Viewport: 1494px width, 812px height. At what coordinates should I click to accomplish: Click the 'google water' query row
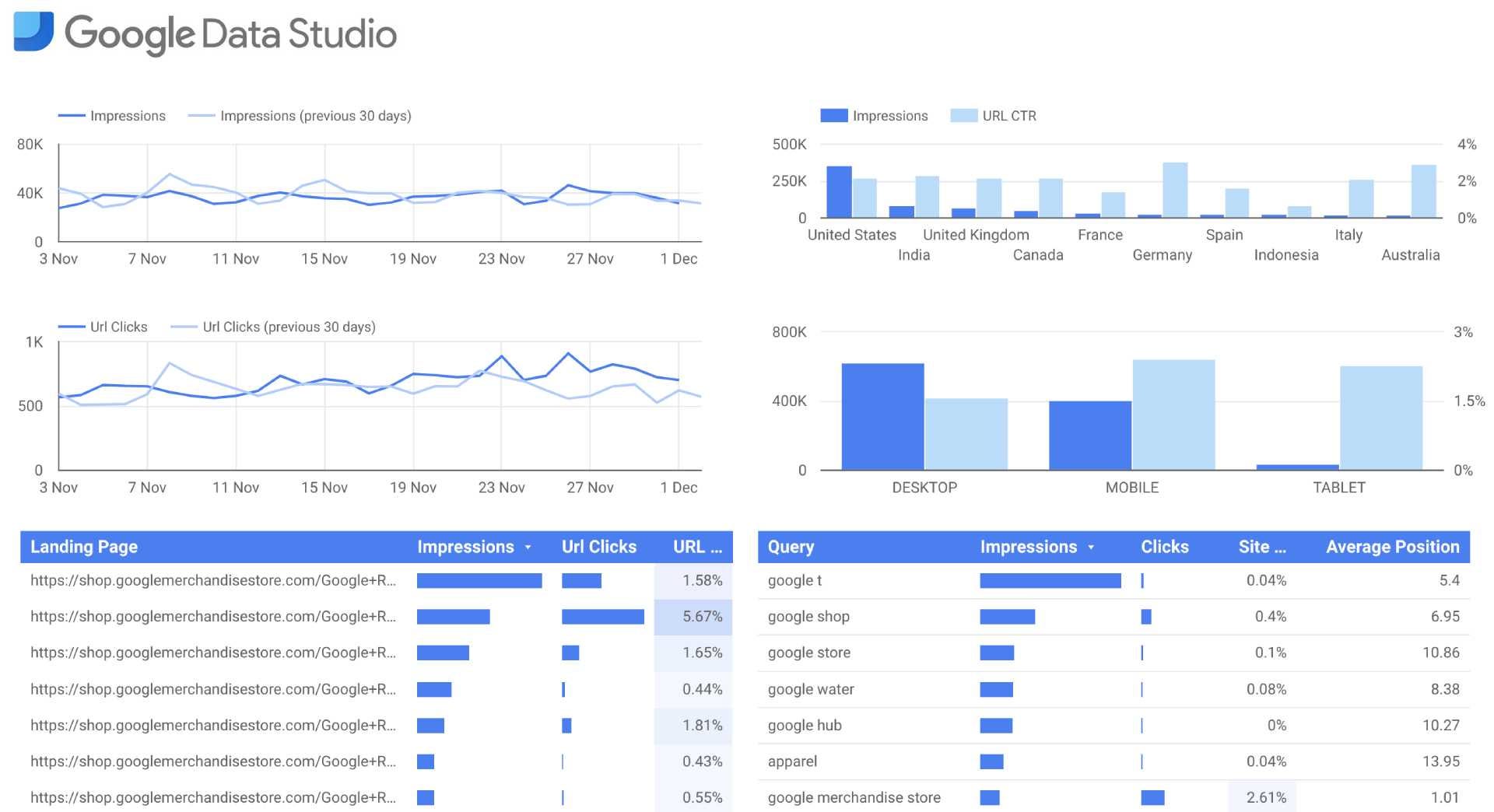point(1113,689)
